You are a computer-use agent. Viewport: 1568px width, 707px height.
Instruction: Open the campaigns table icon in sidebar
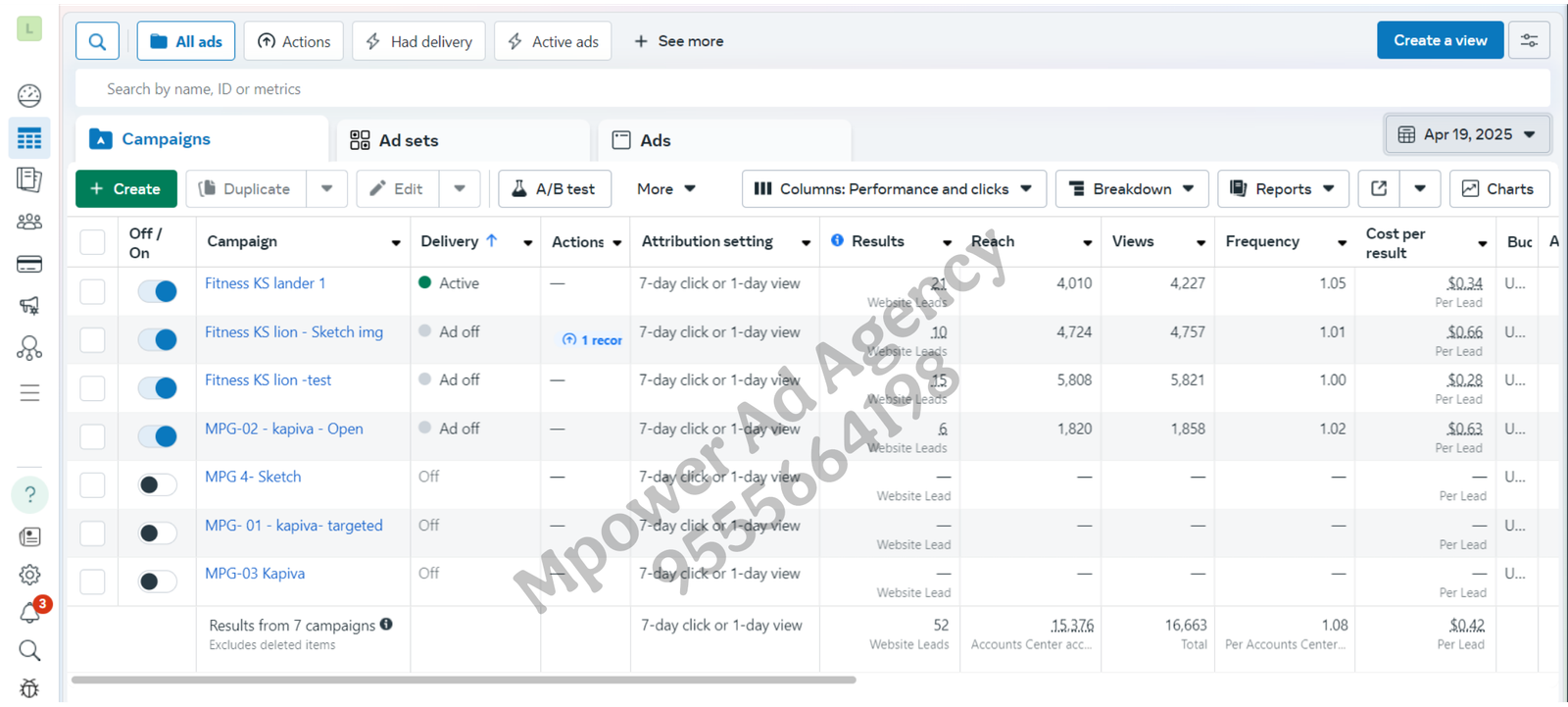(x=29, y=138)
